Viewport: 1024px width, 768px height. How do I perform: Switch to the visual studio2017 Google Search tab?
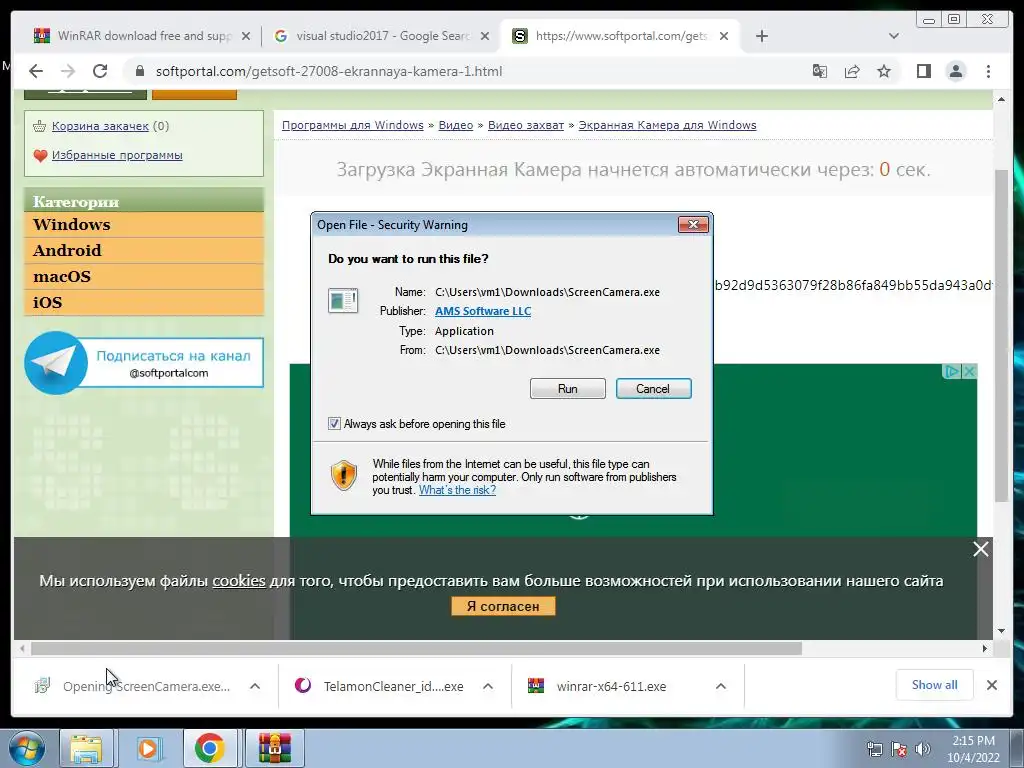pyautogui.click(x=382, y=36)
